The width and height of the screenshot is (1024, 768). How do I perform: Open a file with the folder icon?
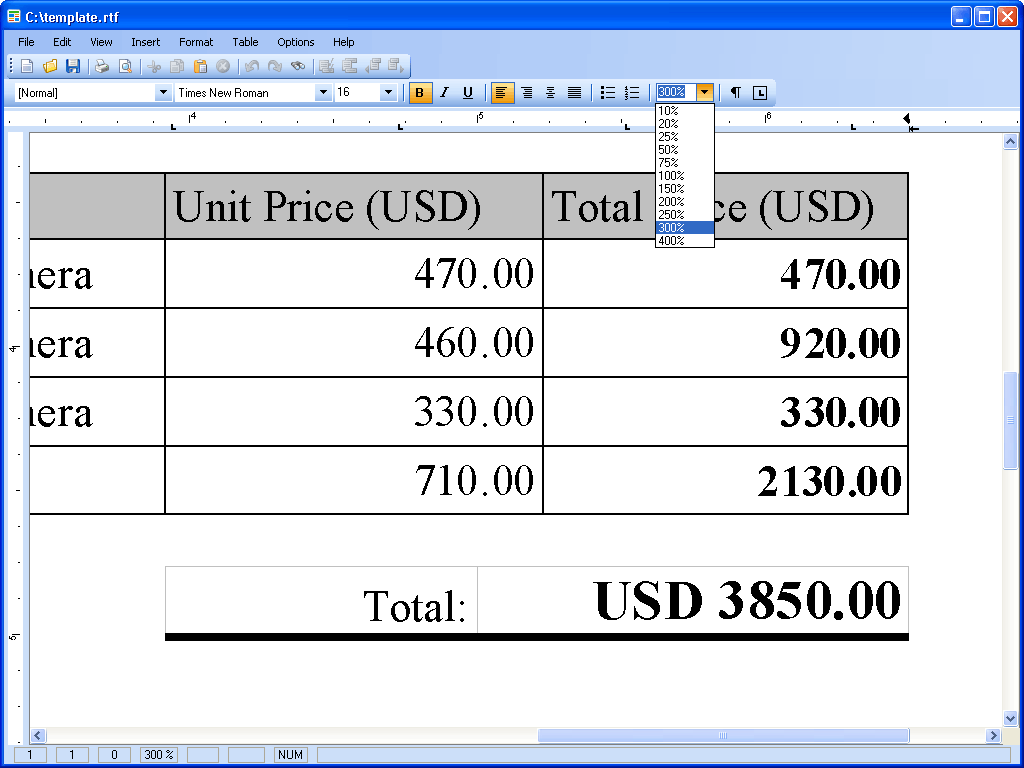pyautogui.click(x=50, y=67)
